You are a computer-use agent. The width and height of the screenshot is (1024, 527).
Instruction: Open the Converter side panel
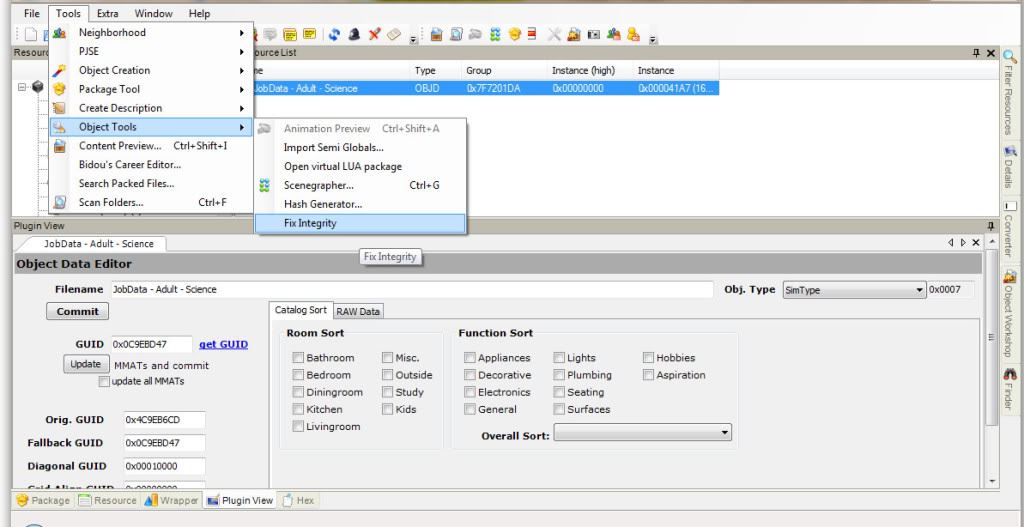point(1010,229)
